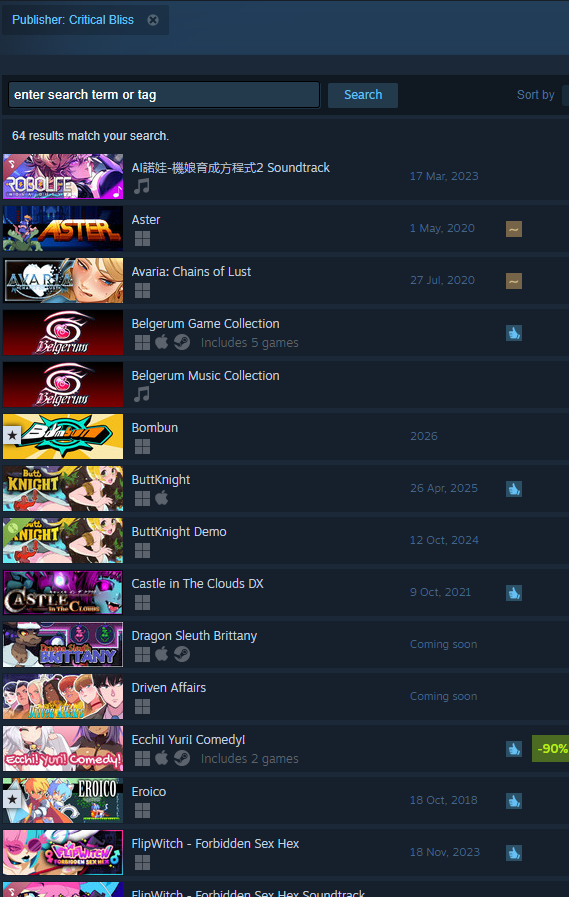Click the Windows icon under Avaria: Chains of Lust

tap(142, 291)
